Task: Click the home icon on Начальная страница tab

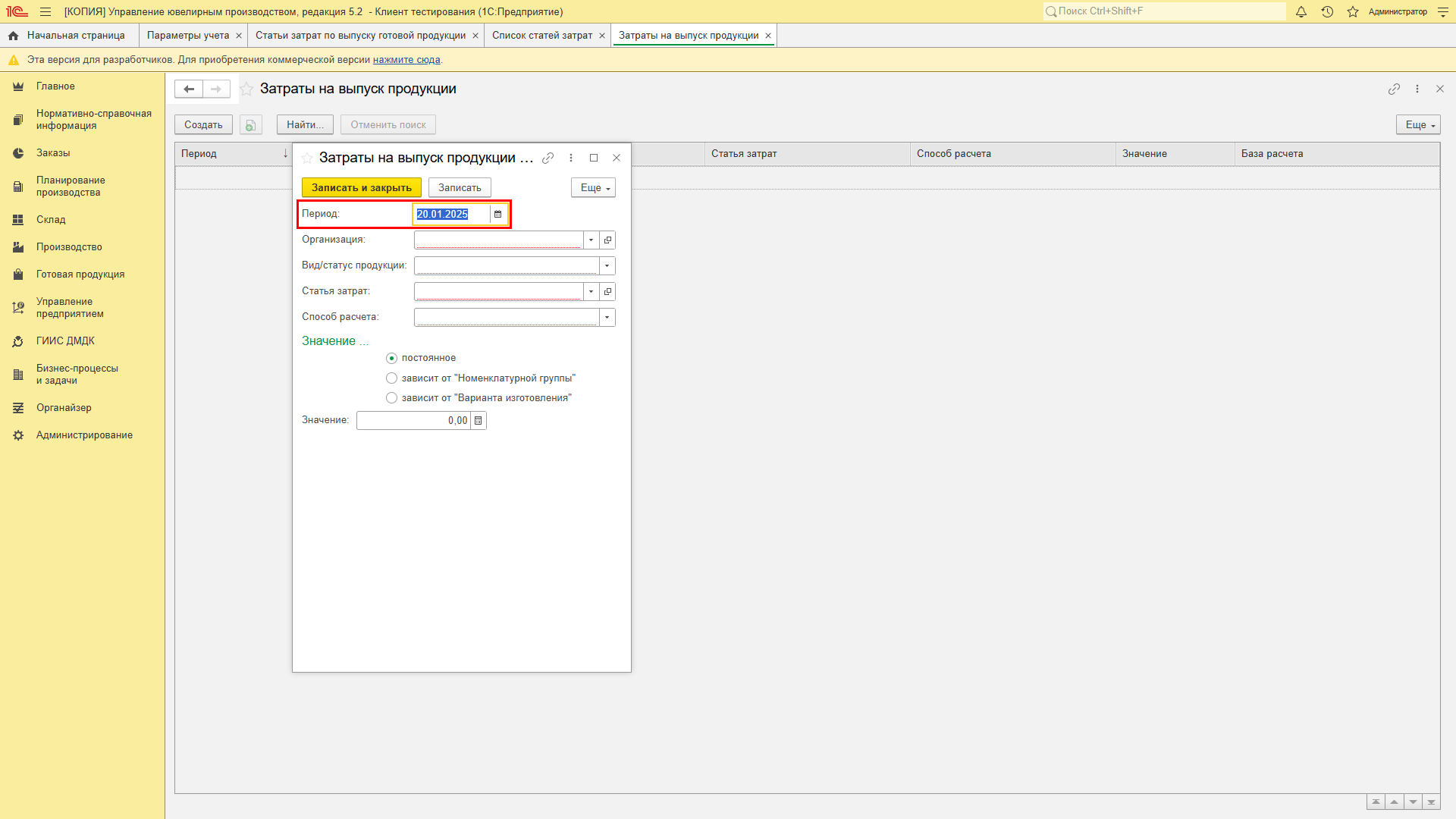Action: coord(13,36)
